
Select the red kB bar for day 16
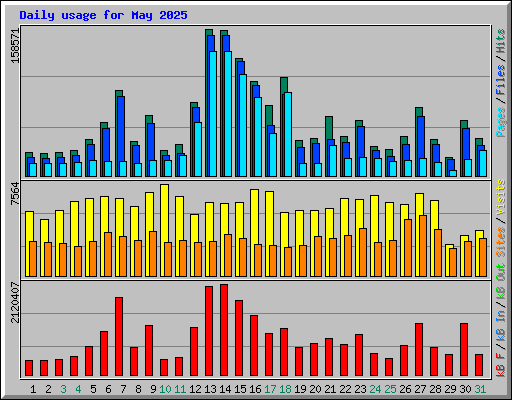[x=254, y=345]
